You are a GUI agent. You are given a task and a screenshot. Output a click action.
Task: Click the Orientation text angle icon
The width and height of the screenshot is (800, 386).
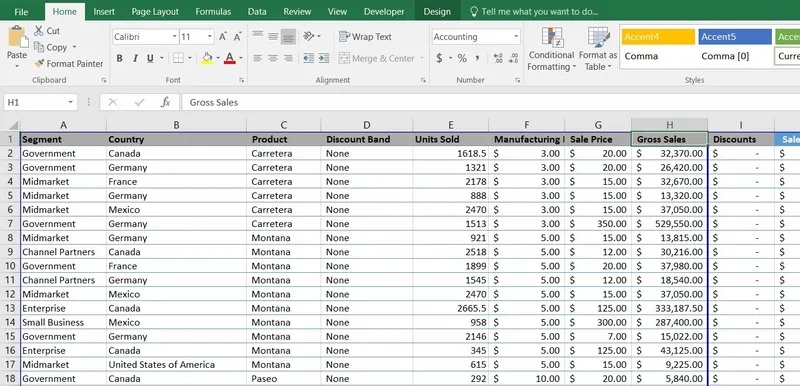click(x=309, y=36)
